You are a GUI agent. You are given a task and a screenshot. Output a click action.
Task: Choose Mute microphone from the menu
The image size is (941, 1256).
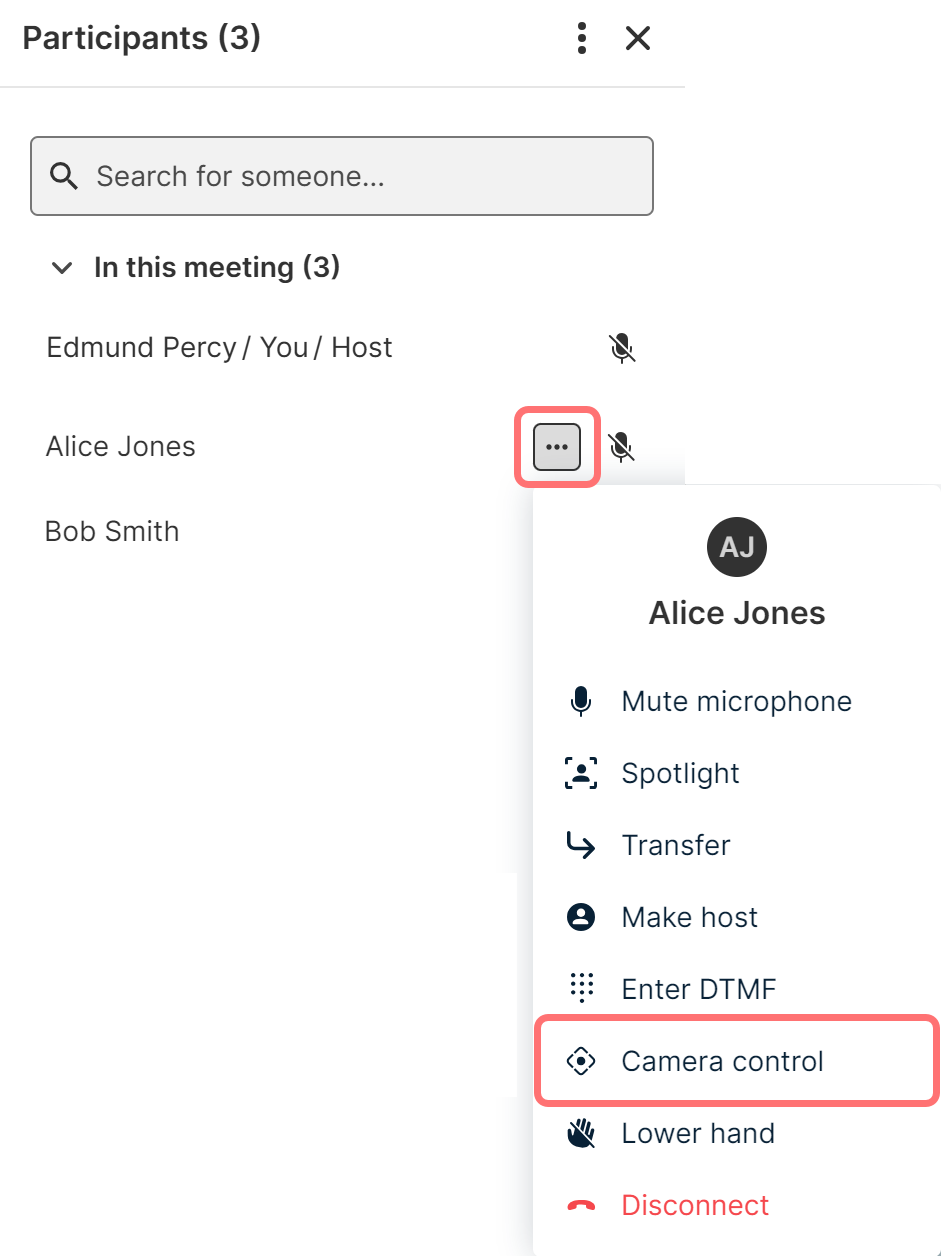point(736,702)
